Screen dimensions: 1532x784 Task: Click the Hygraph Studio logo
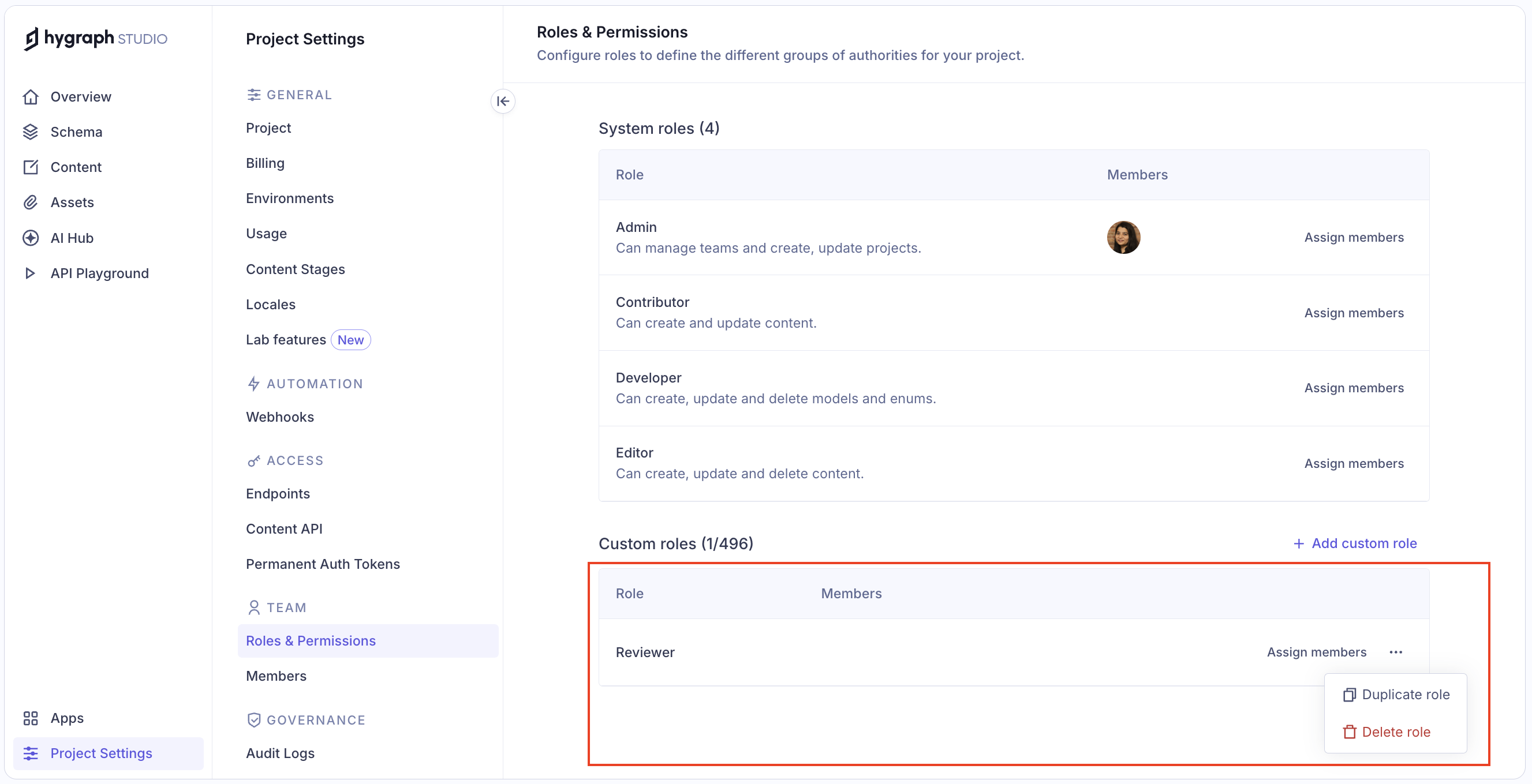96,39
